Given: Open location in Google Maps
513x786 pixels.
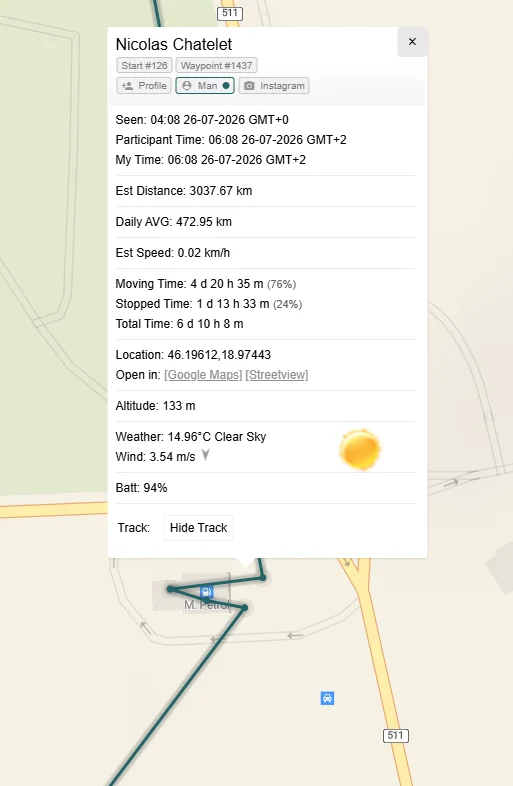Looking at the screenshot, I should [203, 375].
